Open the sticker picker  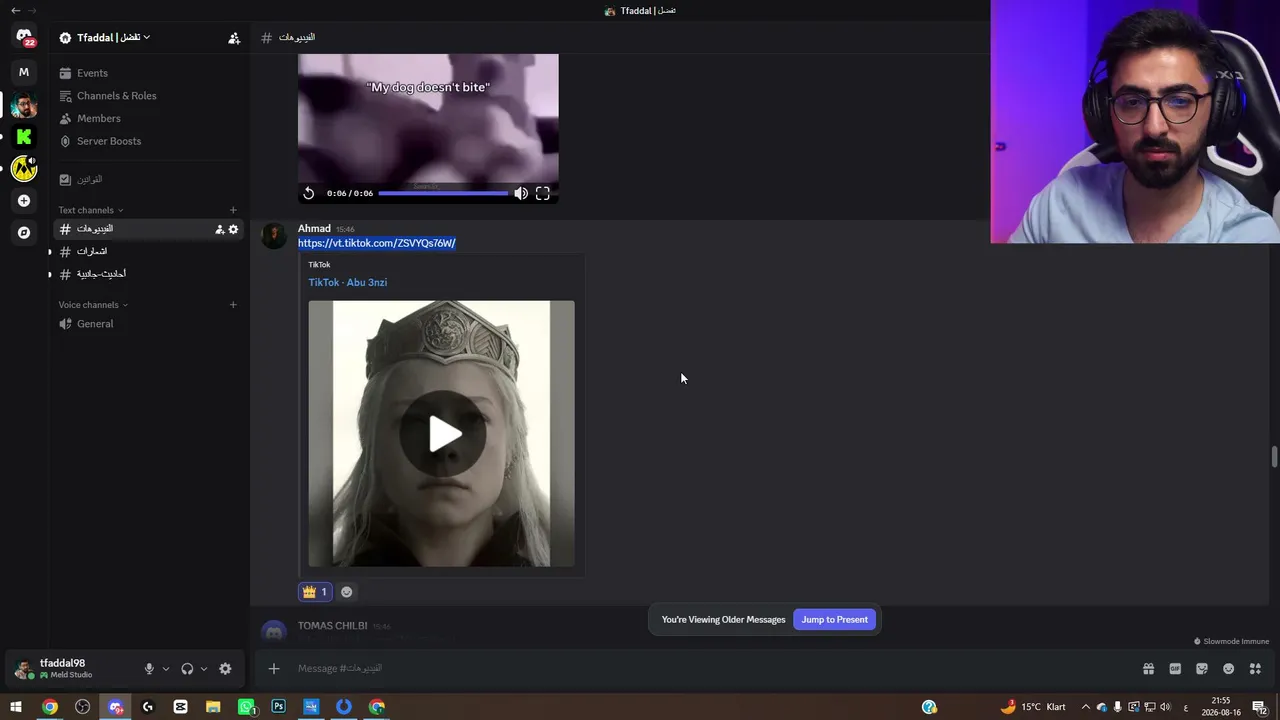click(1202, 669)
